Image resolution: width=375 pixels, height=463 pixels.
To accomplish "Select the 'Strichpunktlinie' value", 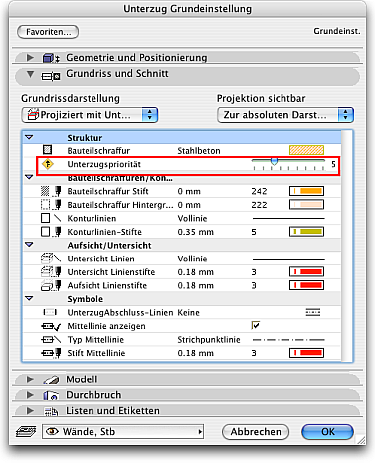I will tap(209, 340).
